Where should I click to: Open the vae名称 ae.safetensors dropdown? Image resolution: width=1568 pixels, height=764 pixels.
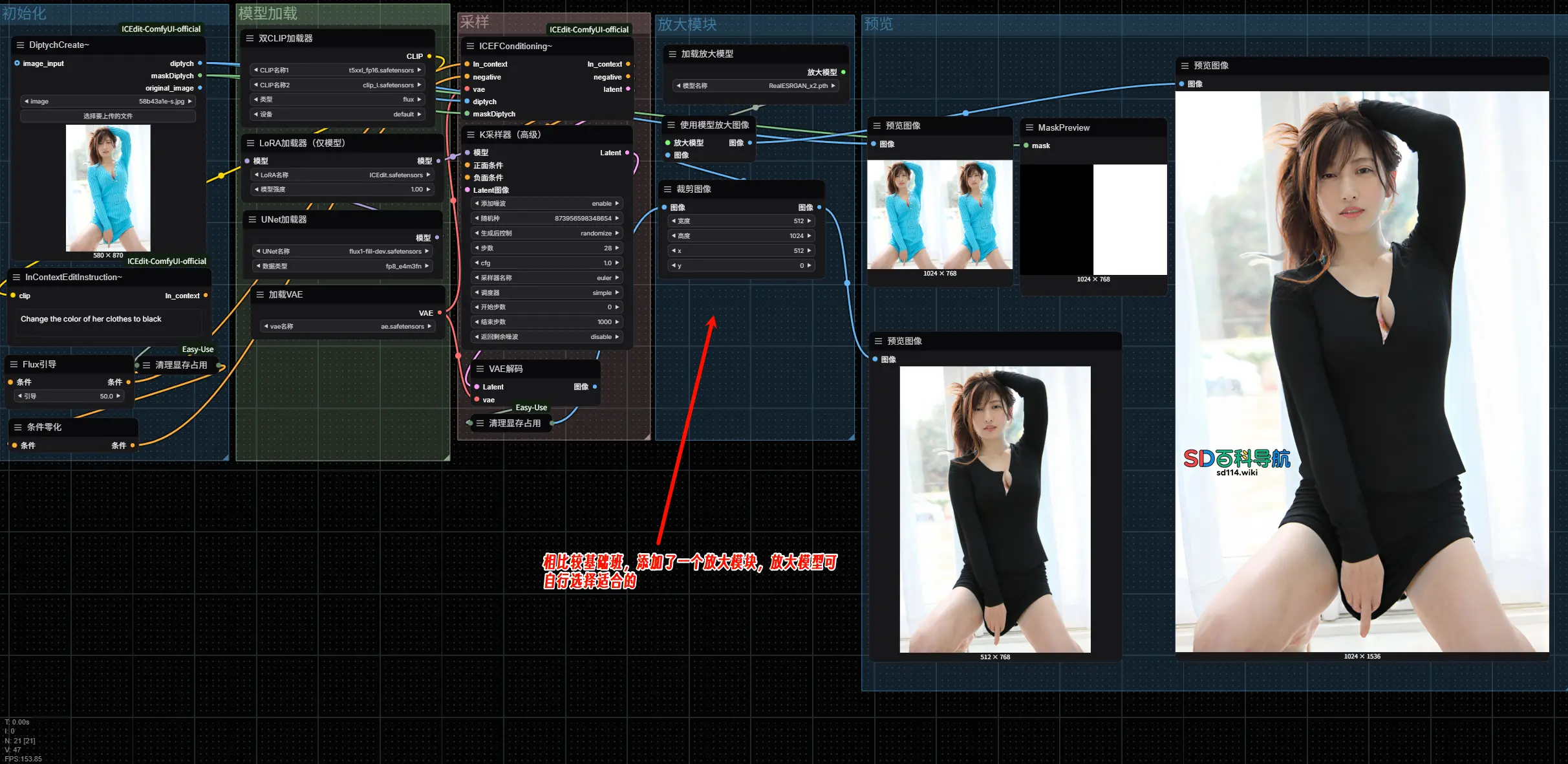tap(348, 327)
